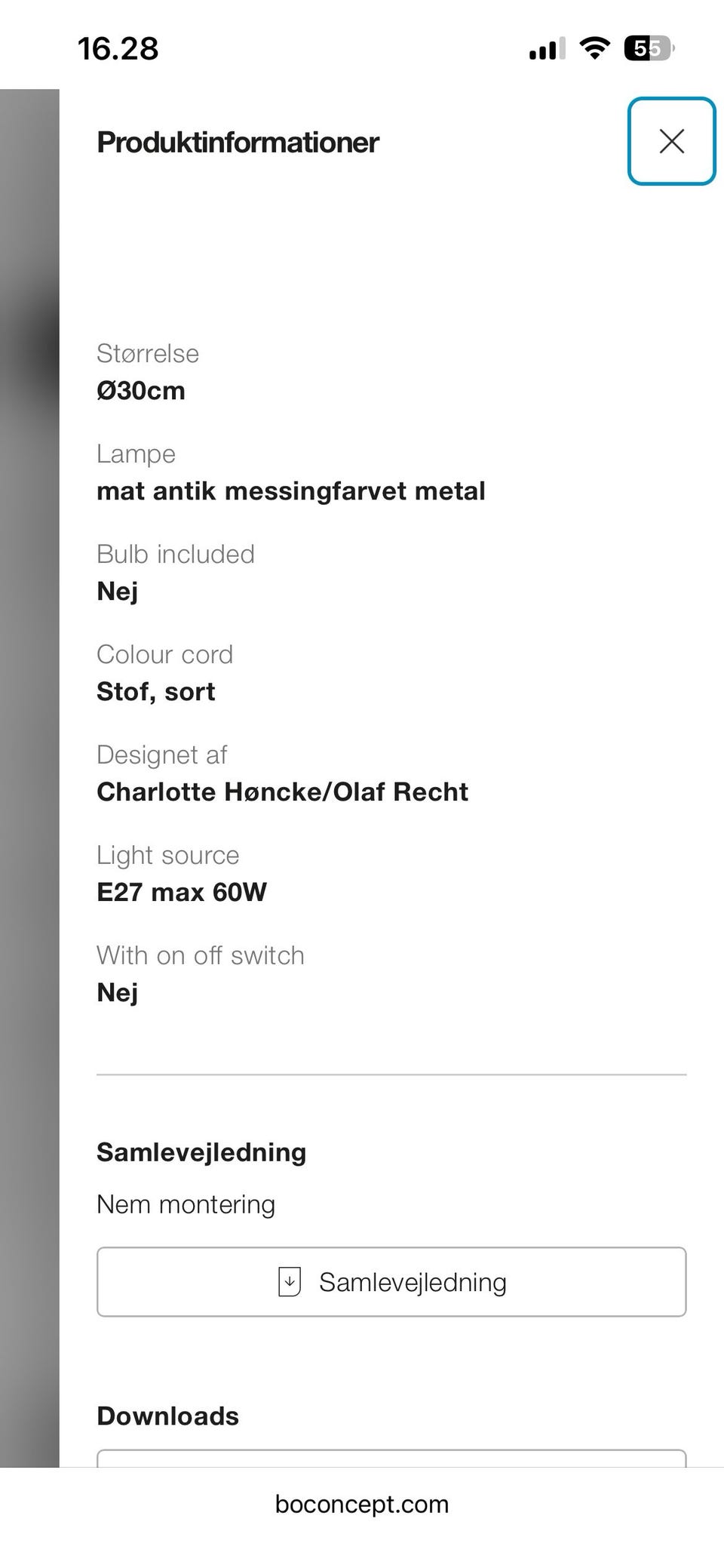Viewport: 724px width, 1568px height.
Task: Close the Produktinformationer panel
Action: (x=671, y=141)
